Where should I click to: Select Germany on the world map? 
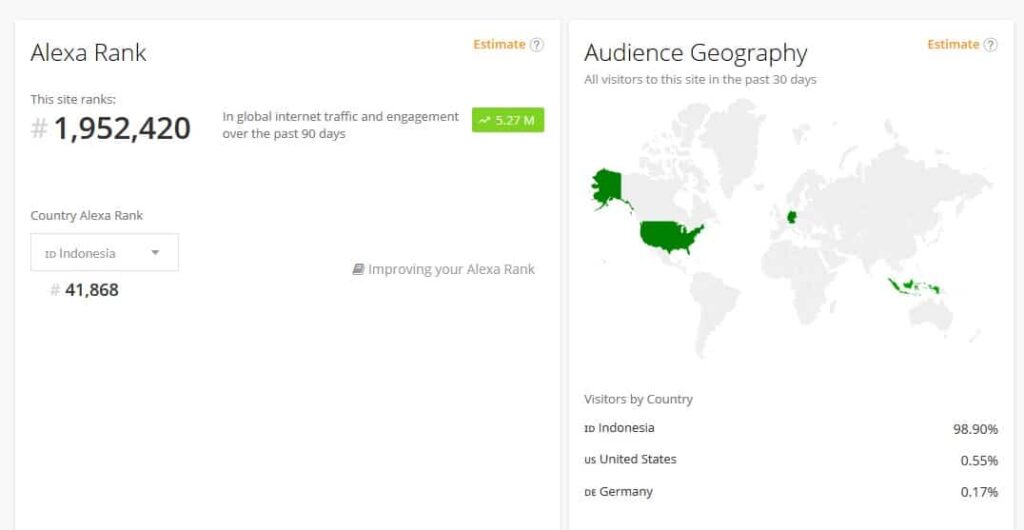tap(793, 217)
